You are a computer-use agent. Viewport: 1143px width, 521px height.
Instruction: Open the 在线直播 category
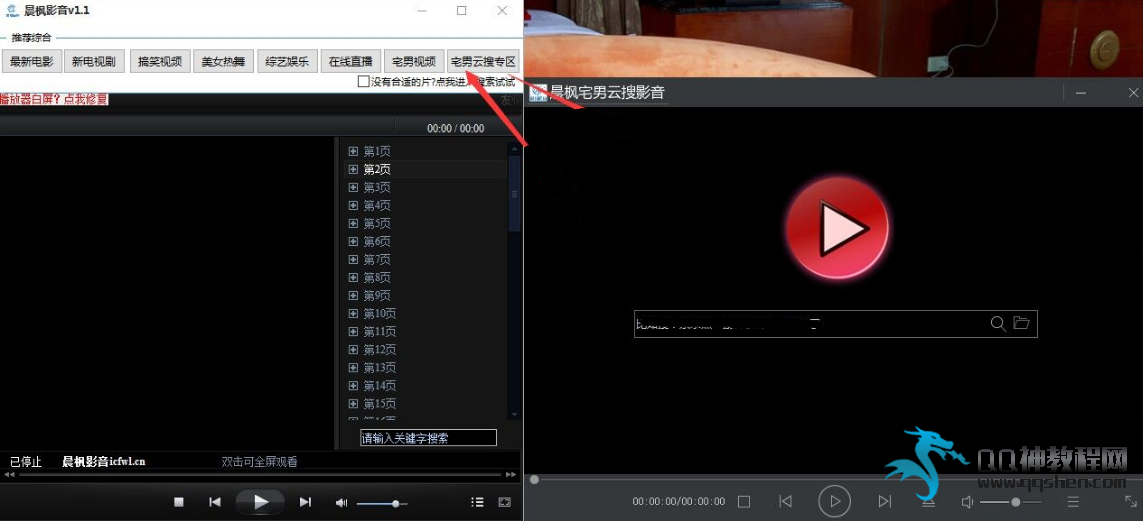[x=351, y=62]
